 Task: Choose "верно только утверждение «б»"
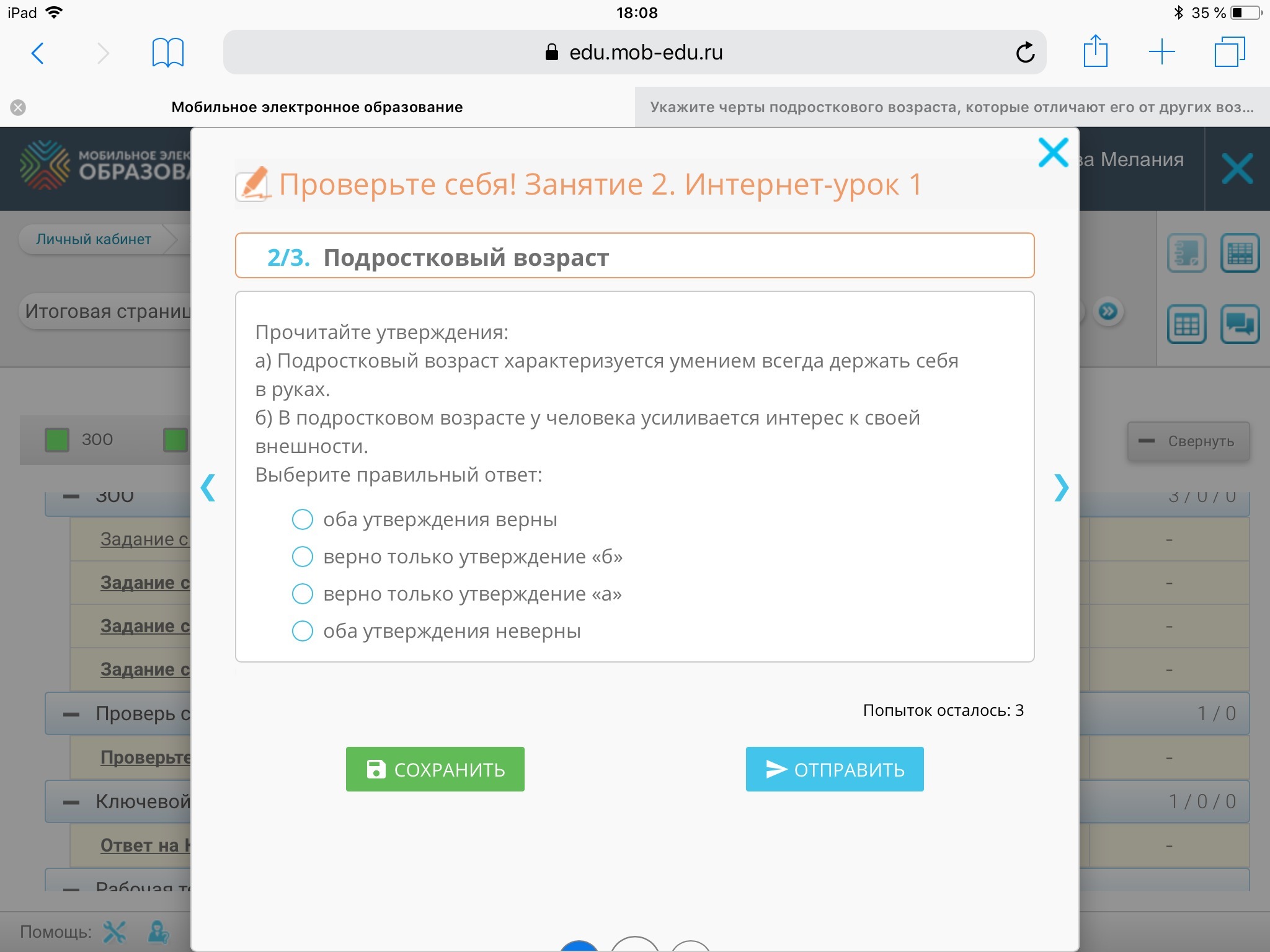click(303, 557)
